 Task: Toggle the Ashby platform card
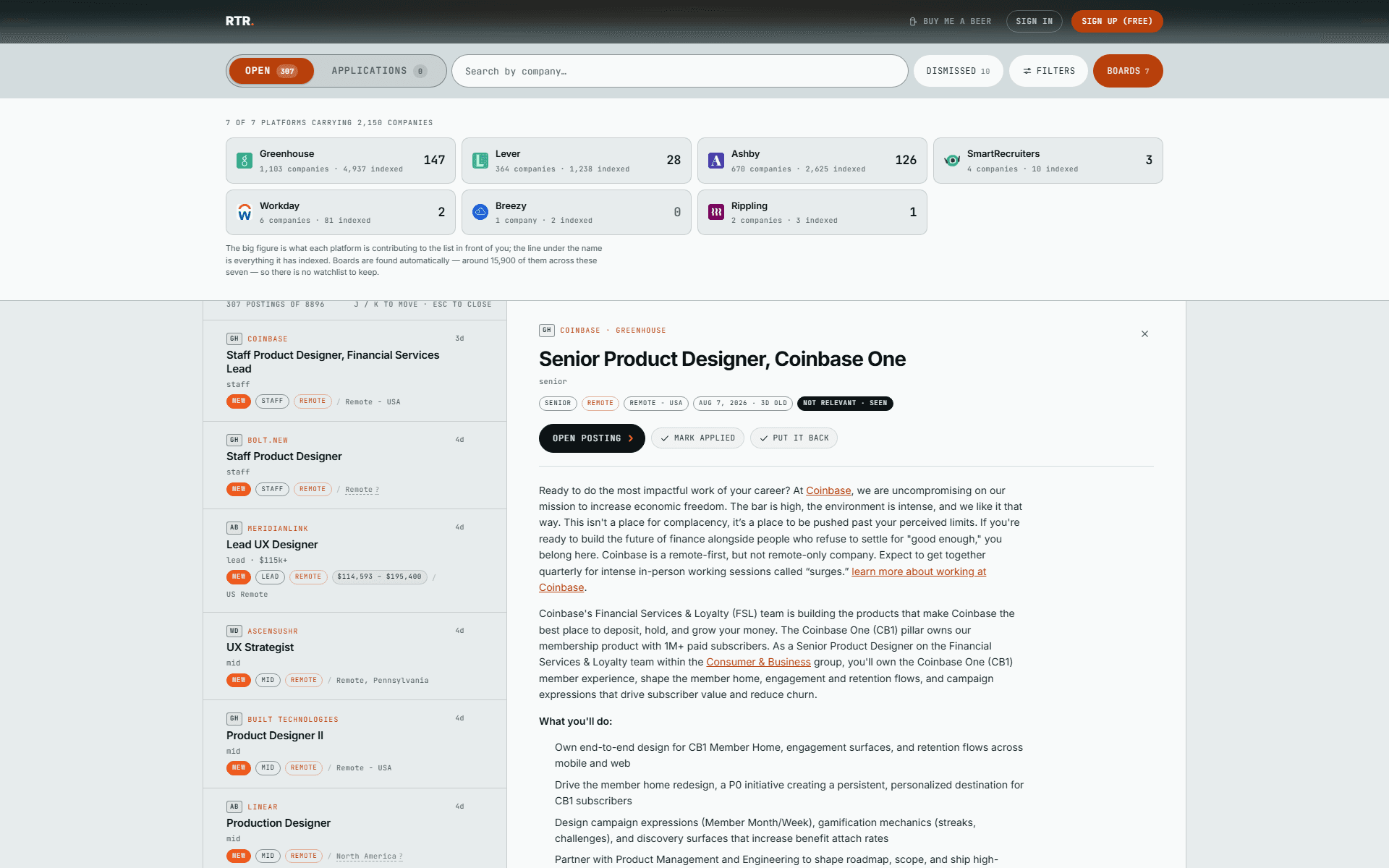812,161
